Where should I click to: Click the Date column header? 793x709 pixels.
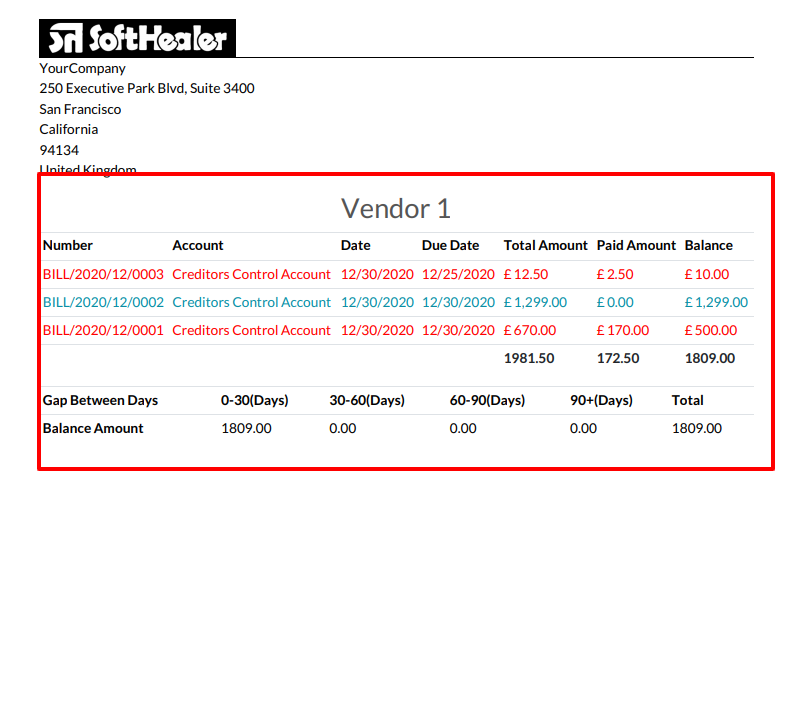[x=356, y=245]
